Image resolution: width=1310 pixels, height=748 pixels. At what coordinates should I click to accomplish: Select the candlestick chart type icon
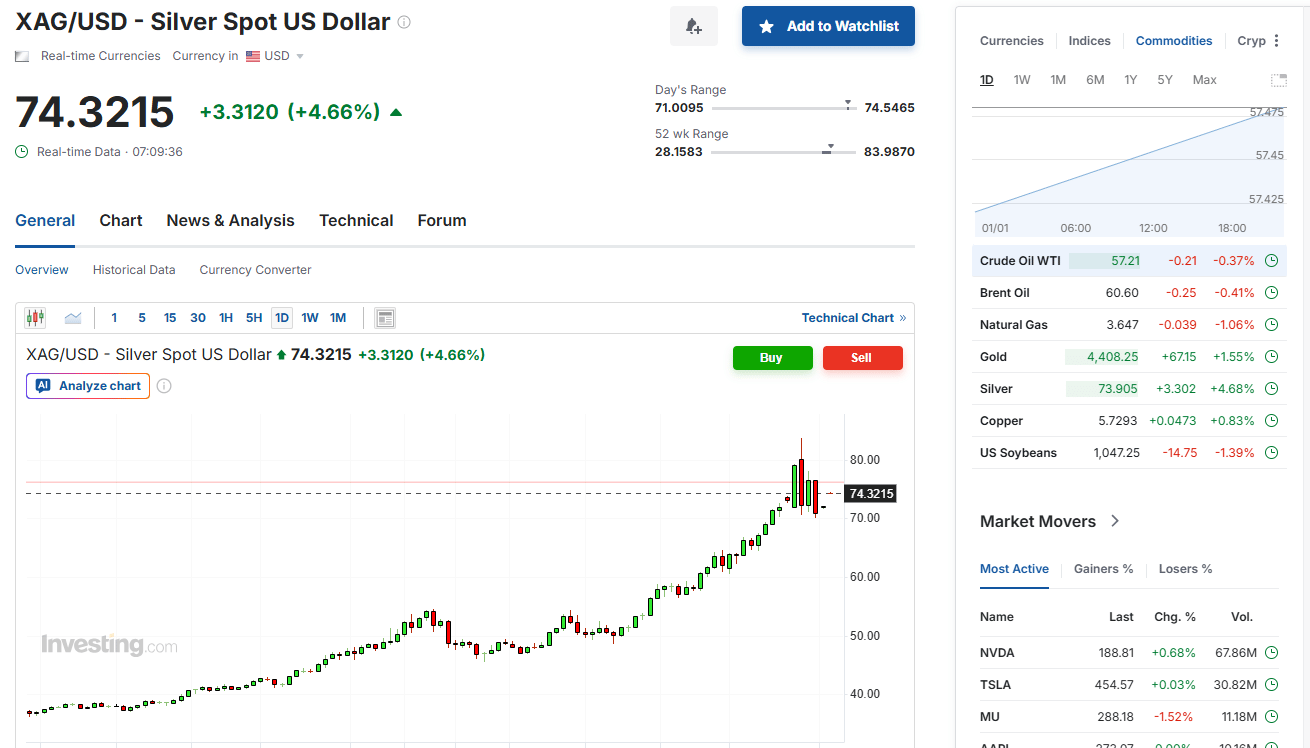click(35, 318)
